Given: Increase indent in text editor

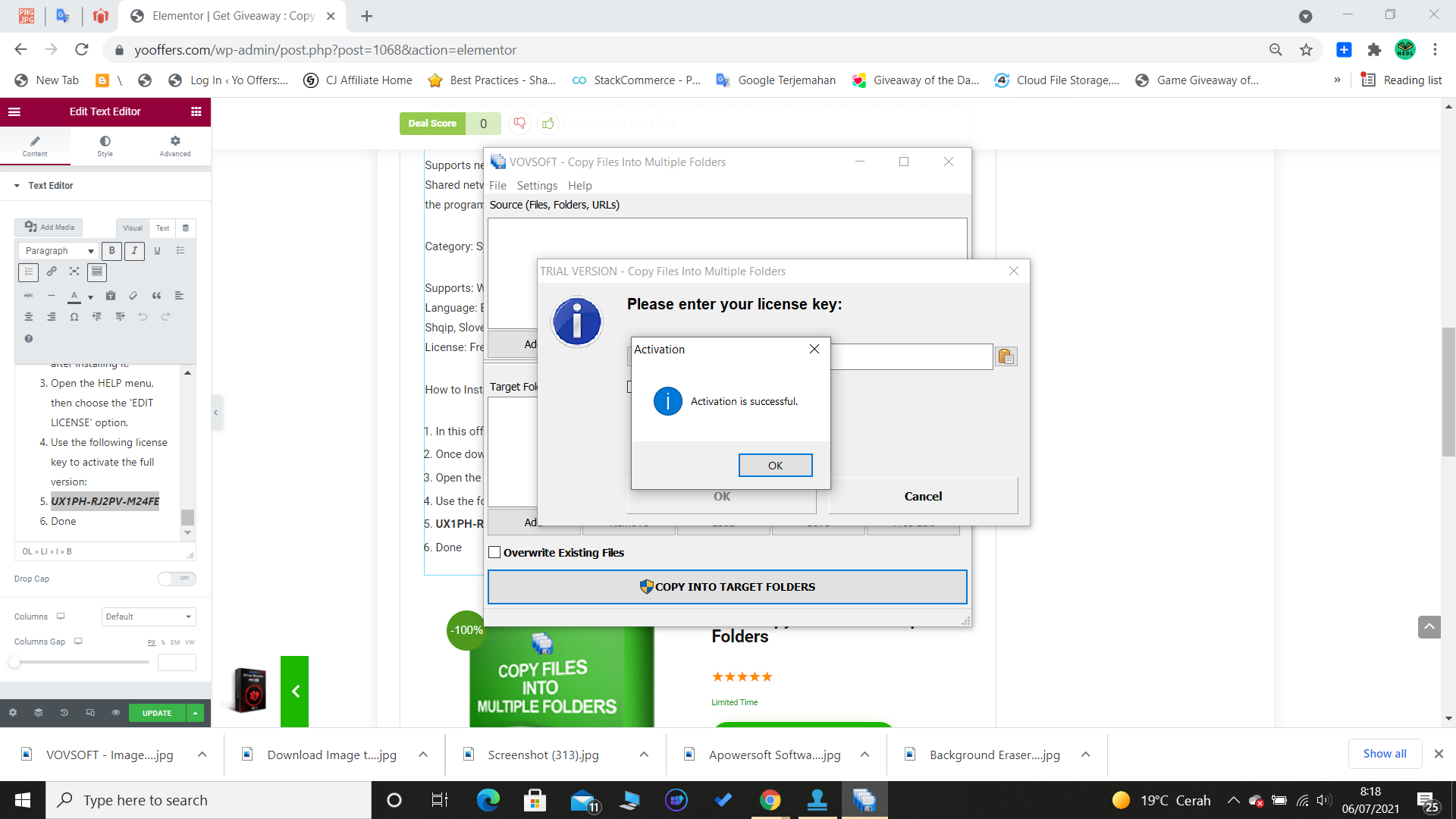Looking at the screenshot, I should (x=120, y=317).
